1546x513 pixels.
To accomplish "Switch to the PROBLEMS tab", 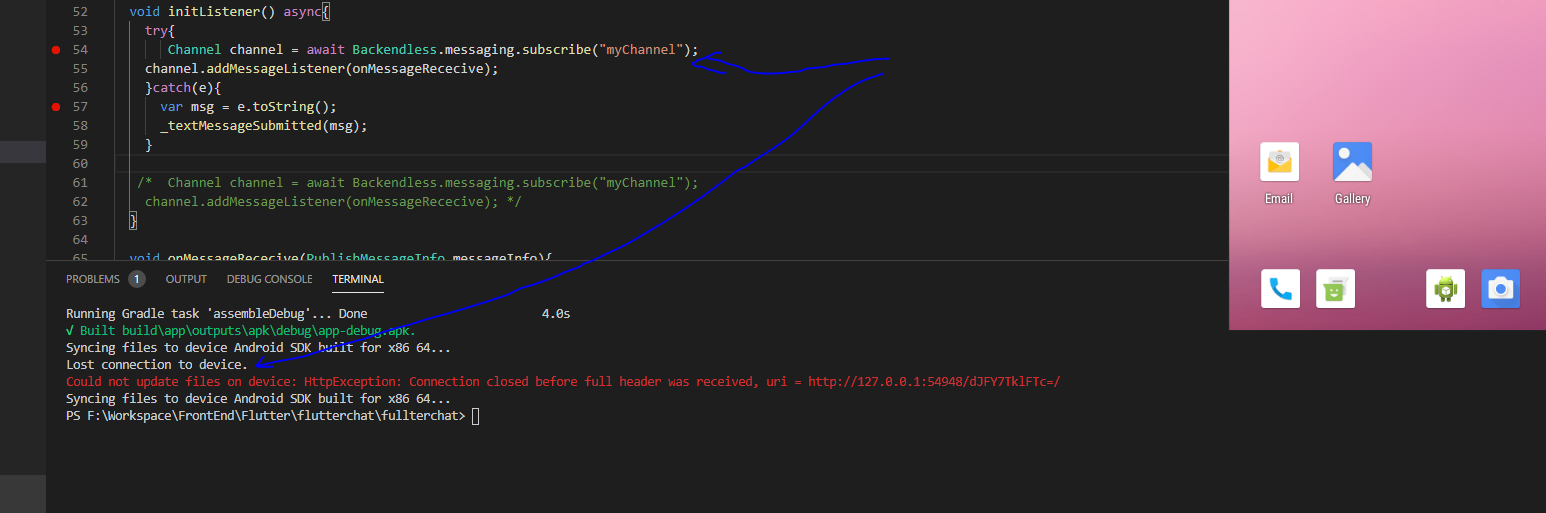I will point(92,279).
